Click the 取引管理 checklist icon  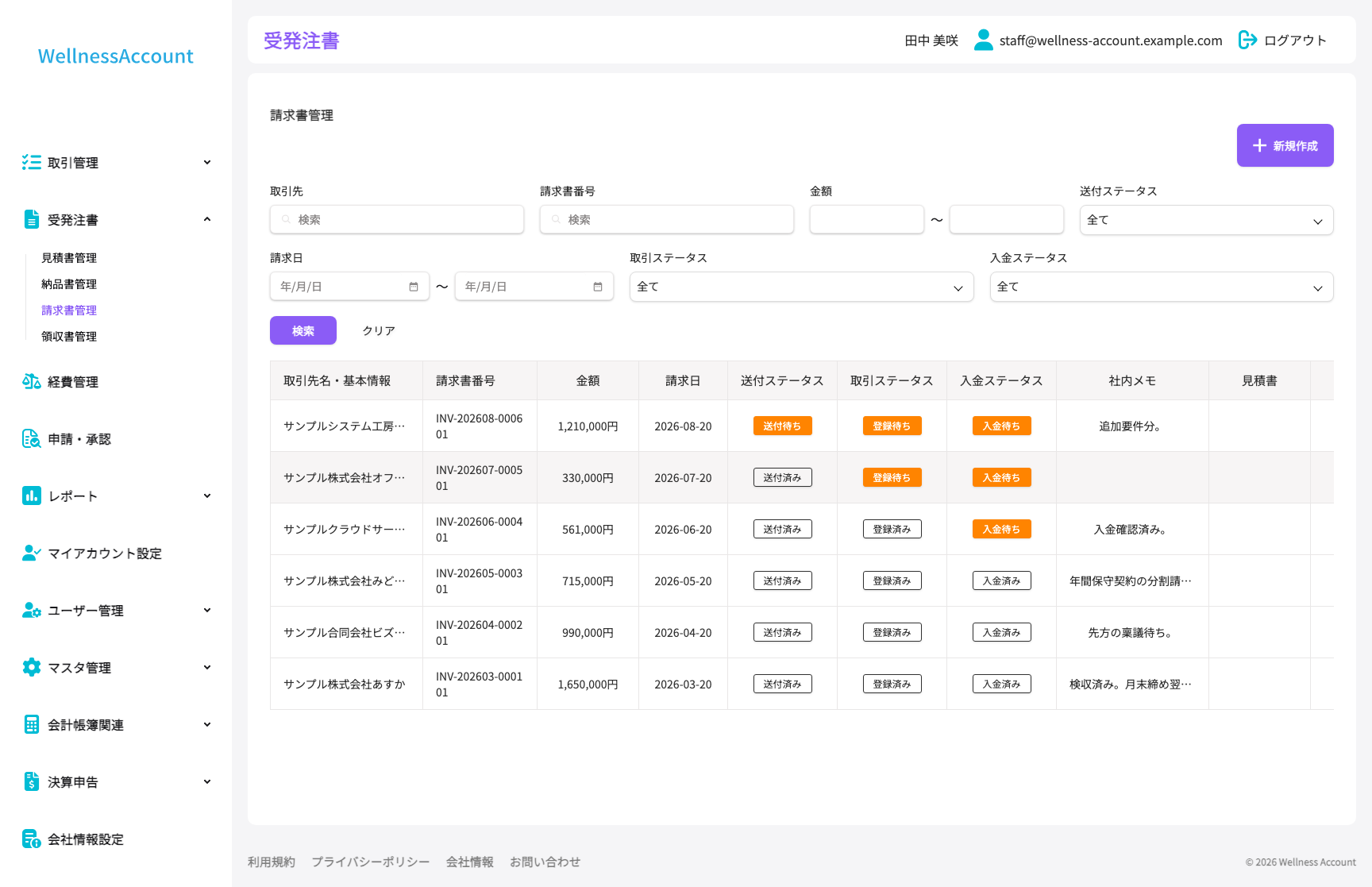click(x=31, y=163)
